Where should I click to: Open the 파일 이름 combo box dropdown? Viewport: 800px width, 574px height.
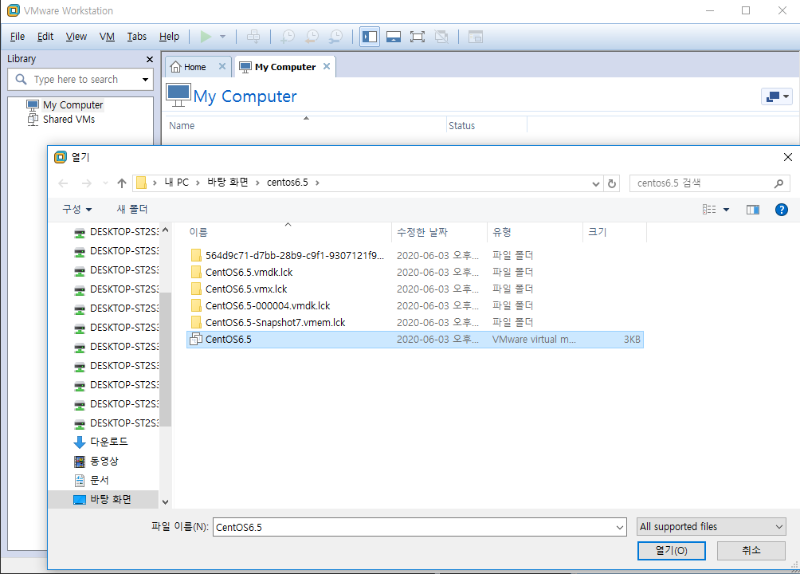619,527
